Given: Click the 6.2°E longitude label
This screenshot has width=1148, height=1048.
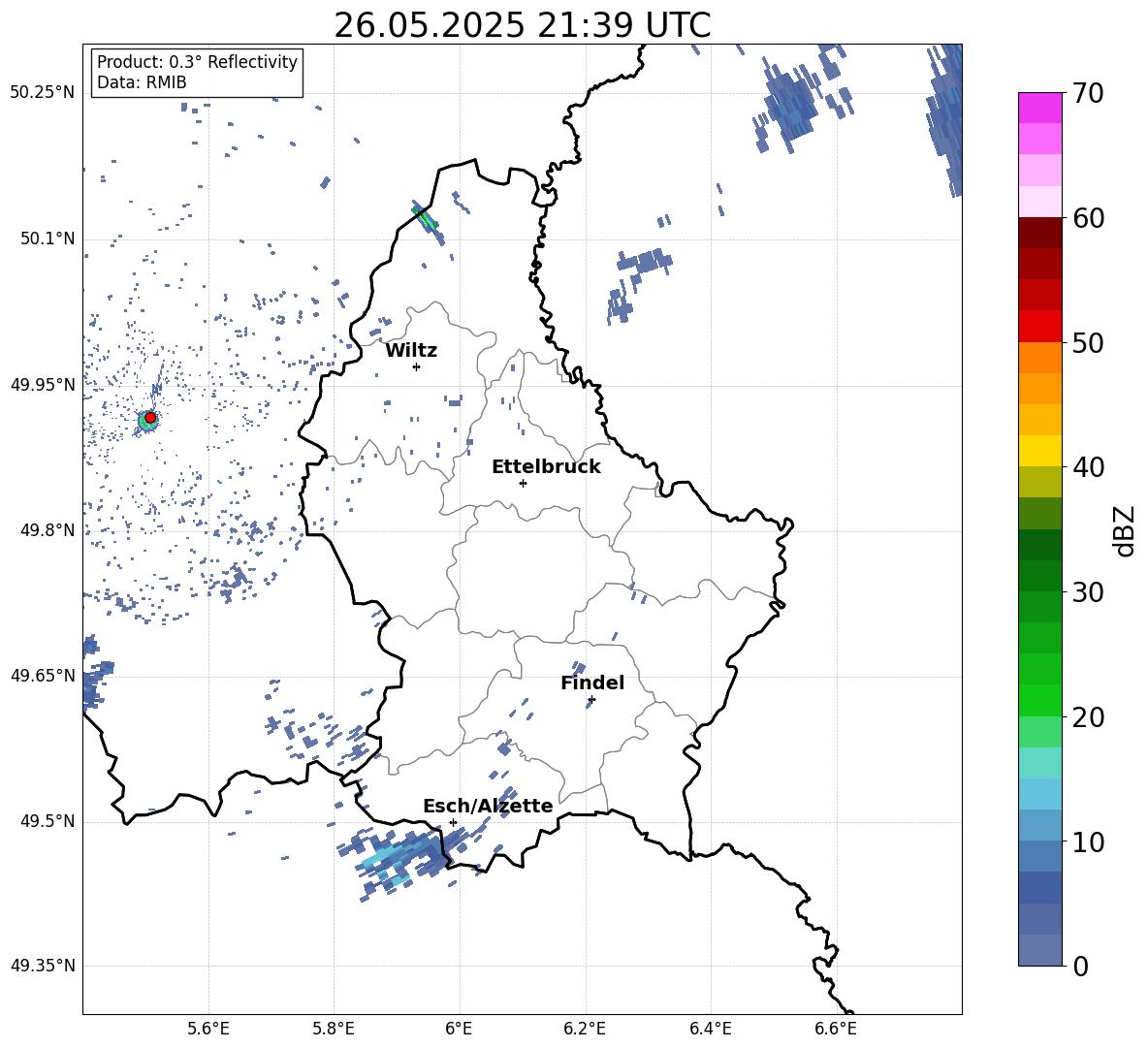Looking at the screenshot, I should tap(585, 1029).
